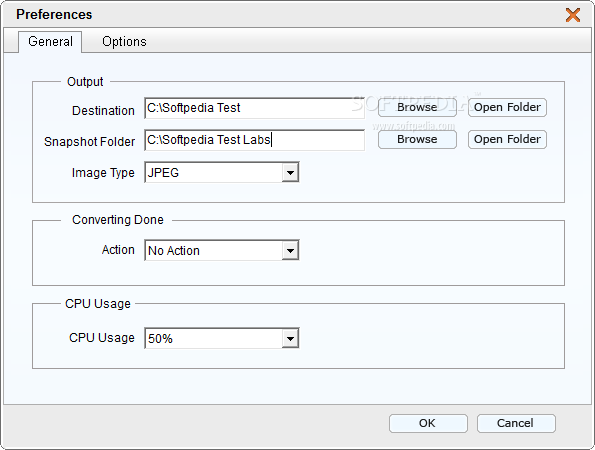Switch to the Options tab

(x=124, y=42)
